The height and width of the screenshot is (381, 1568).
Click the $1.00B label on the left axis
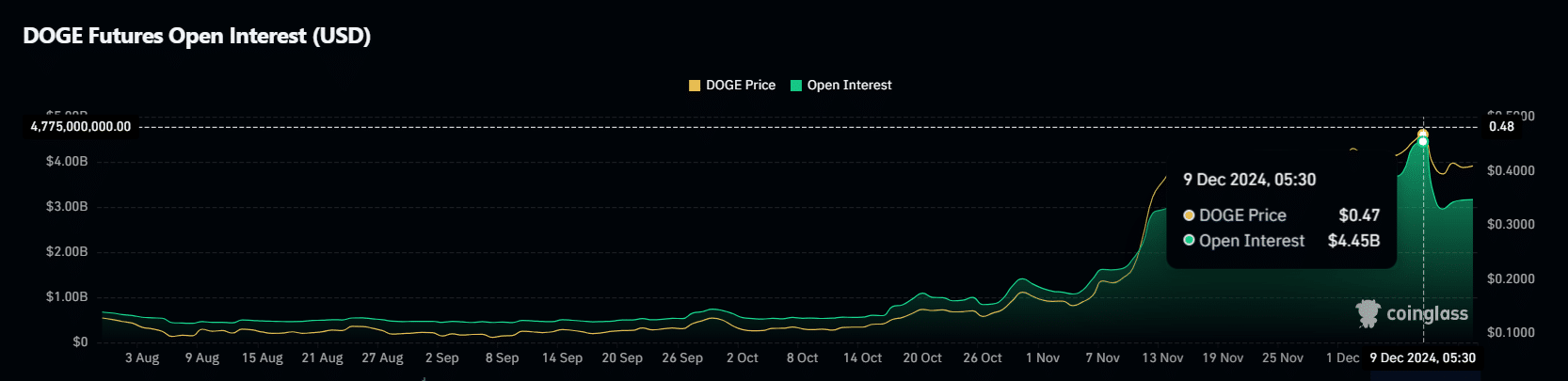coord(67,297)
